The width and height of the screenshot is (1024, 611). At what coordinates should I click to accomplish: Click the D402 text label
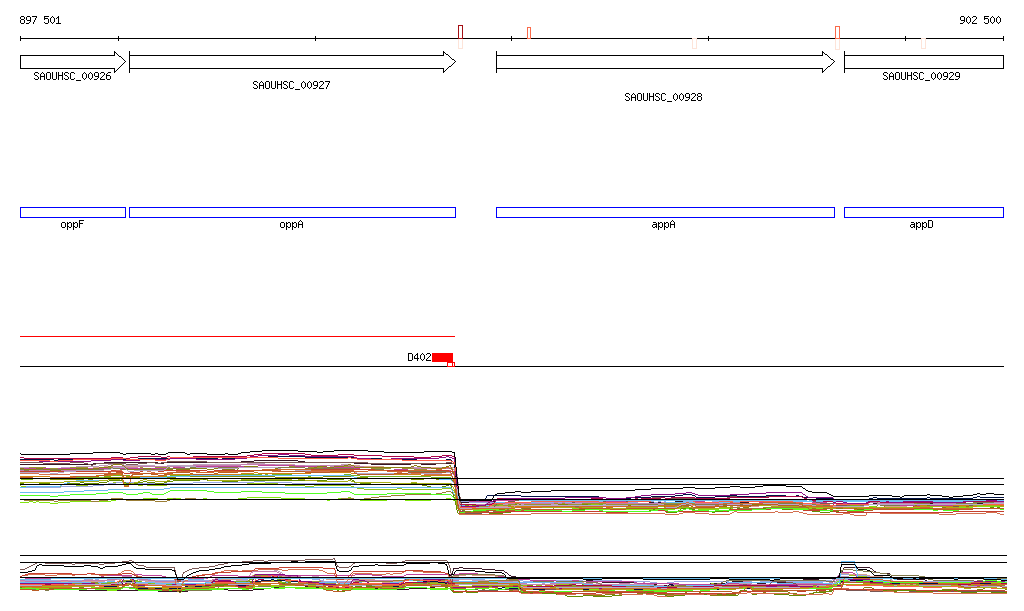[418, 357]
